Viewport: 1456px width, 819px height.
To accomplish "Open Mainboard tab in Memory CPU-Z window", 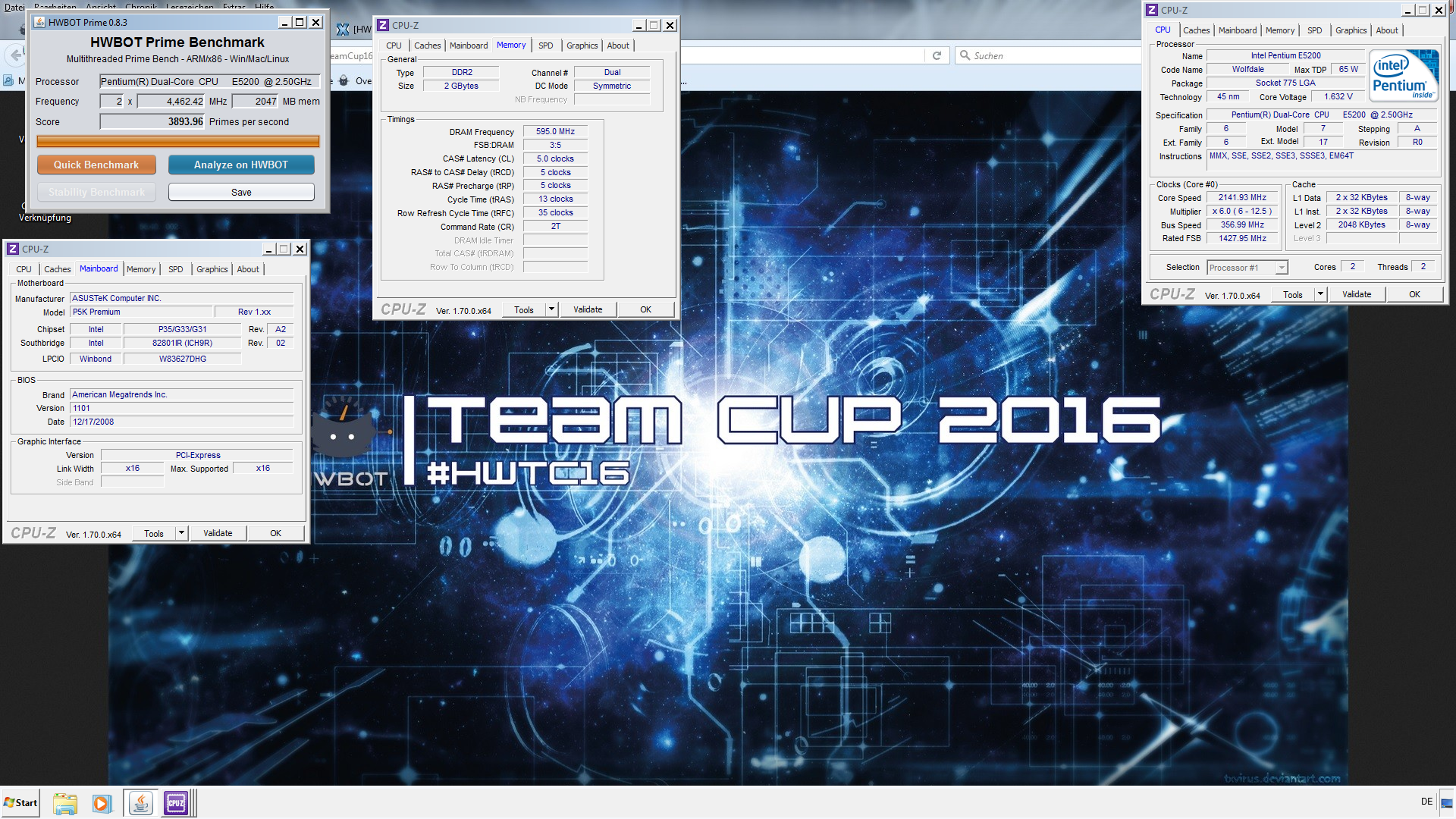I will [x=469, y=45].
